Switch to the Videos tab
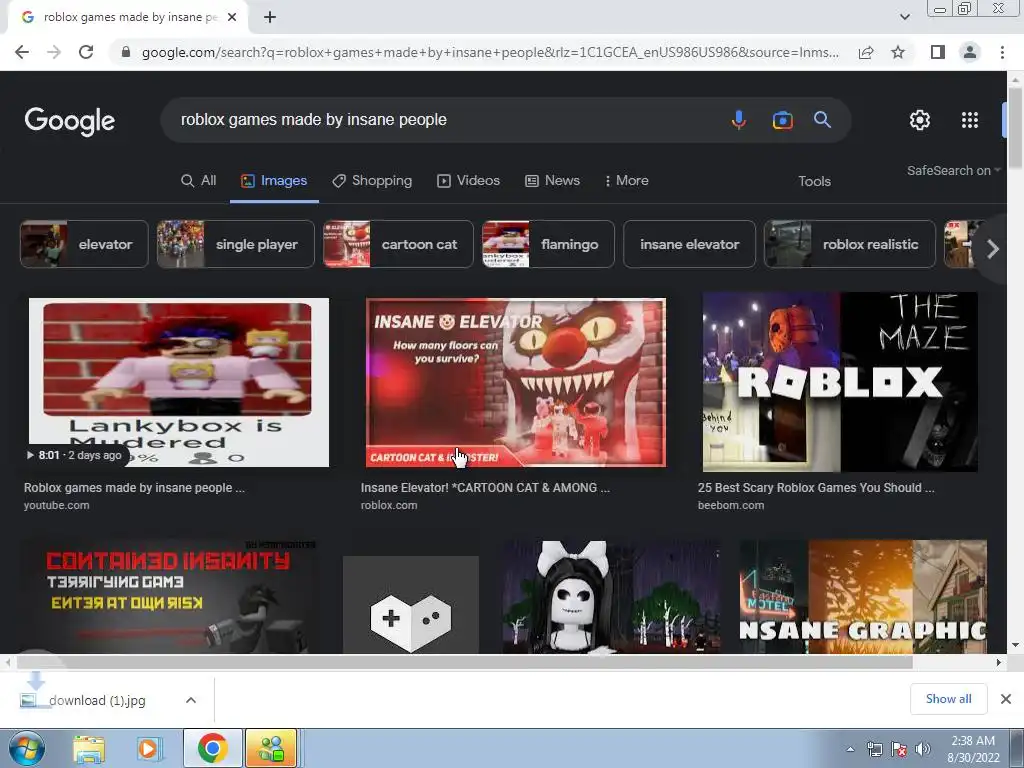Screen dimensions: 1024x768 [469, 181]
